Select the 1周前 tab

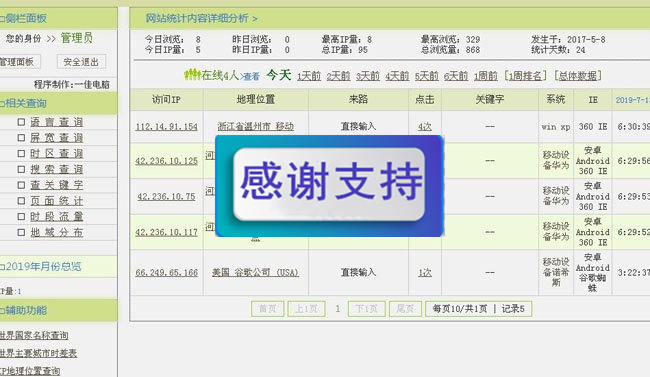[485, 76]
